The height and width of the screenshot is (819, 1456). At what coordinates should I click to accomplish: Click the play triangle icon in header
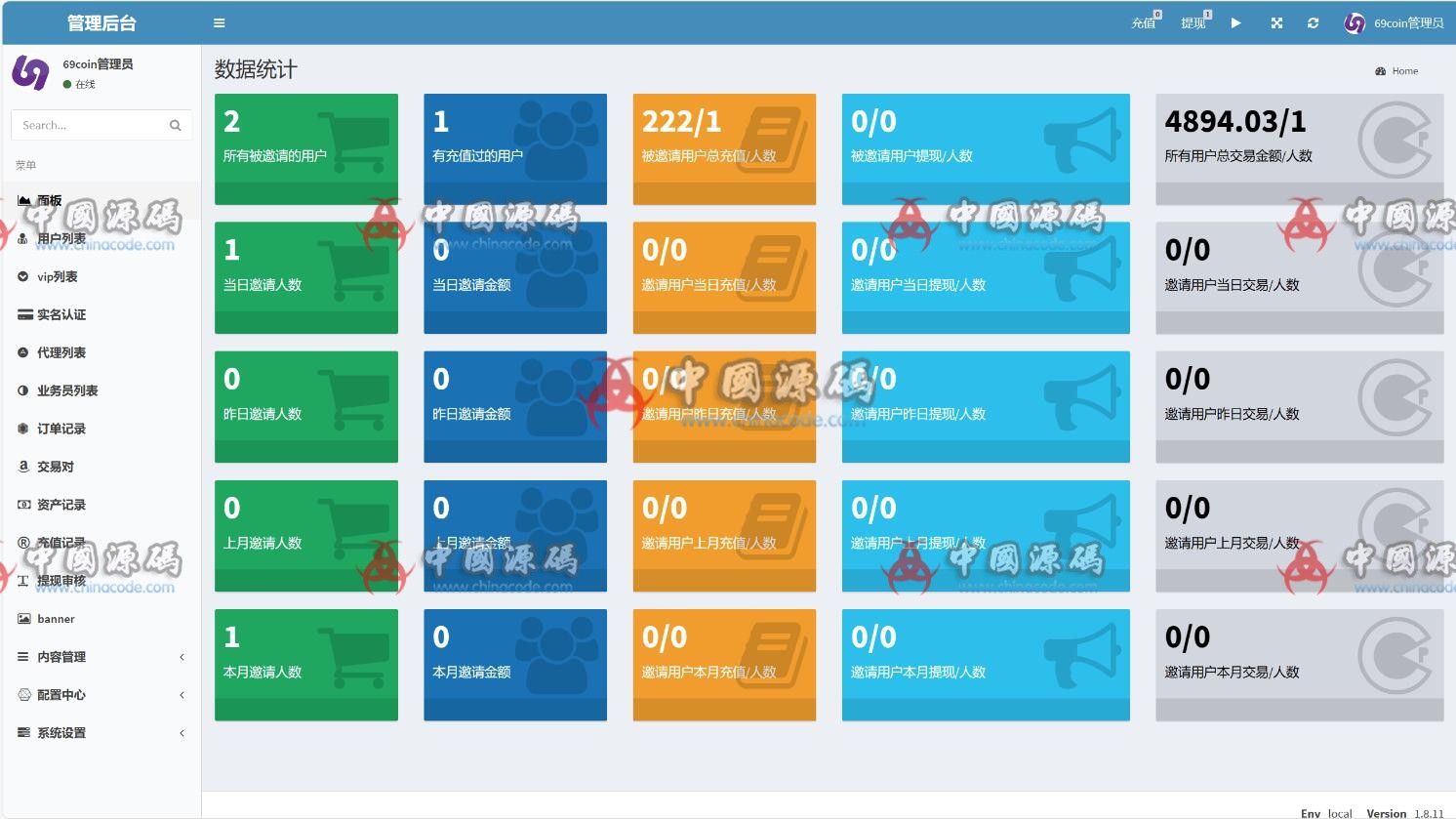[1235, 22]
